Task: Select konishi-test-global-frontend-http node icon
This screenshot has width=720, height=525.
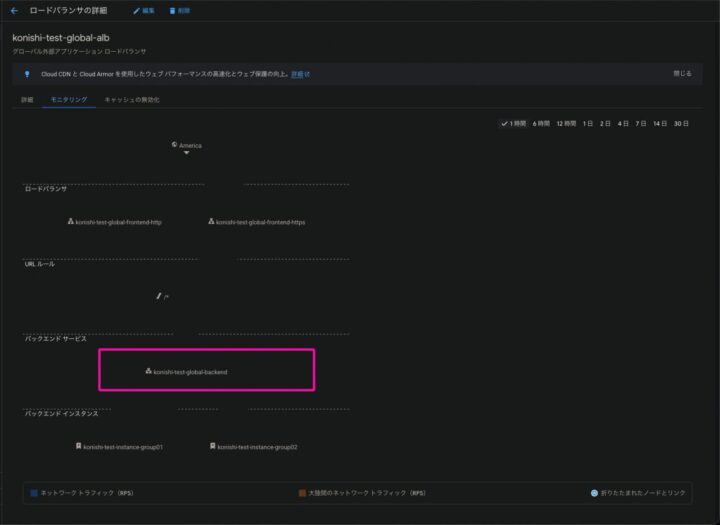Action: (x=71, y=222)
